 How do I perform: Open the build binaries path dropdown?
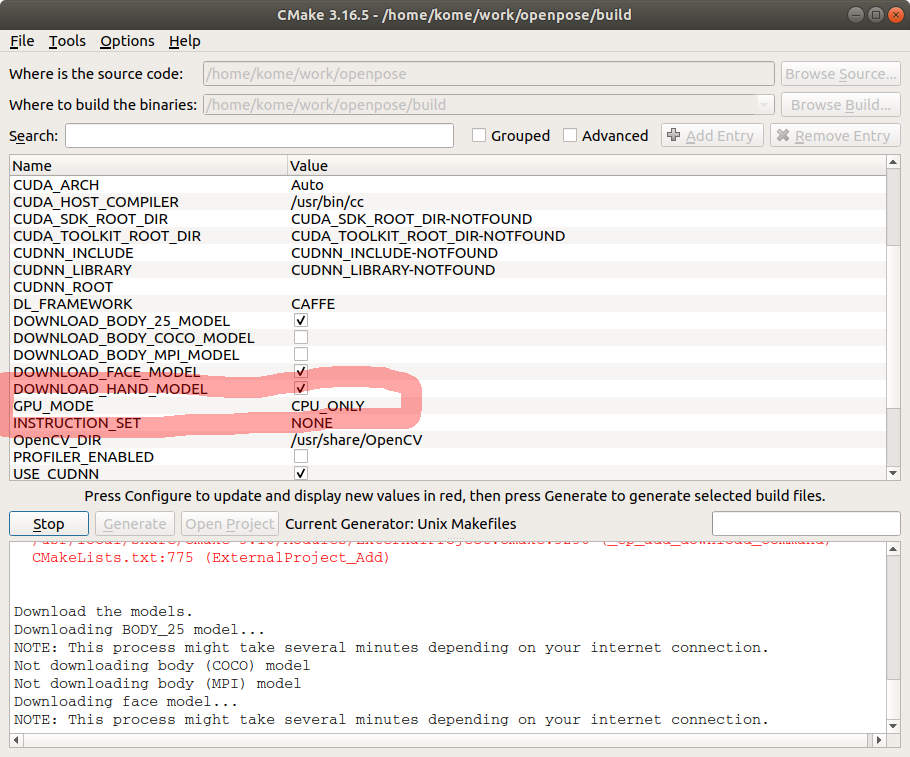click(764, 104)
